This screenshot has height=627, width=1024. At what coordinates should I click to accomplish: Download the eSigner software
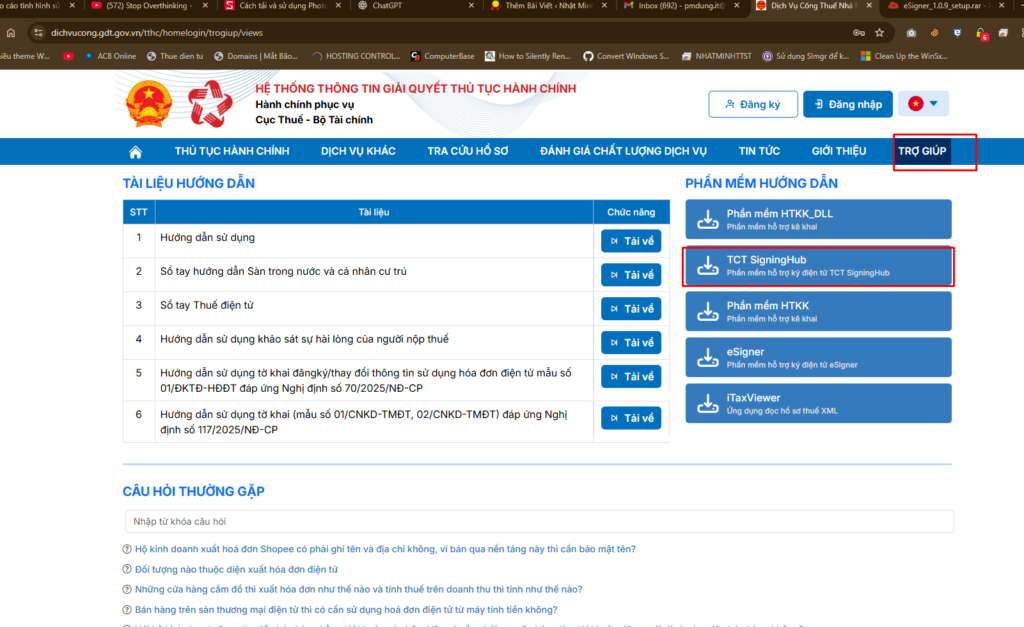pyautogui.click(x=817, y=357)
